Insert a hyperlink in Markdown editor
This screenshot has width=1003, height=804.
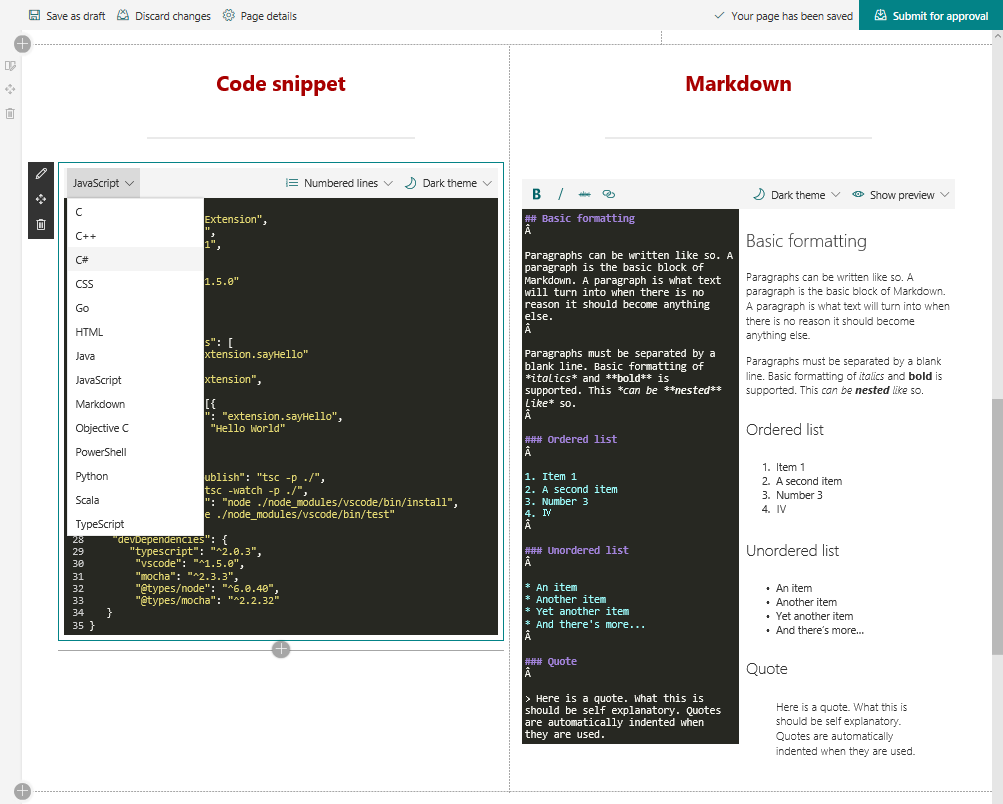pos(608,195)
